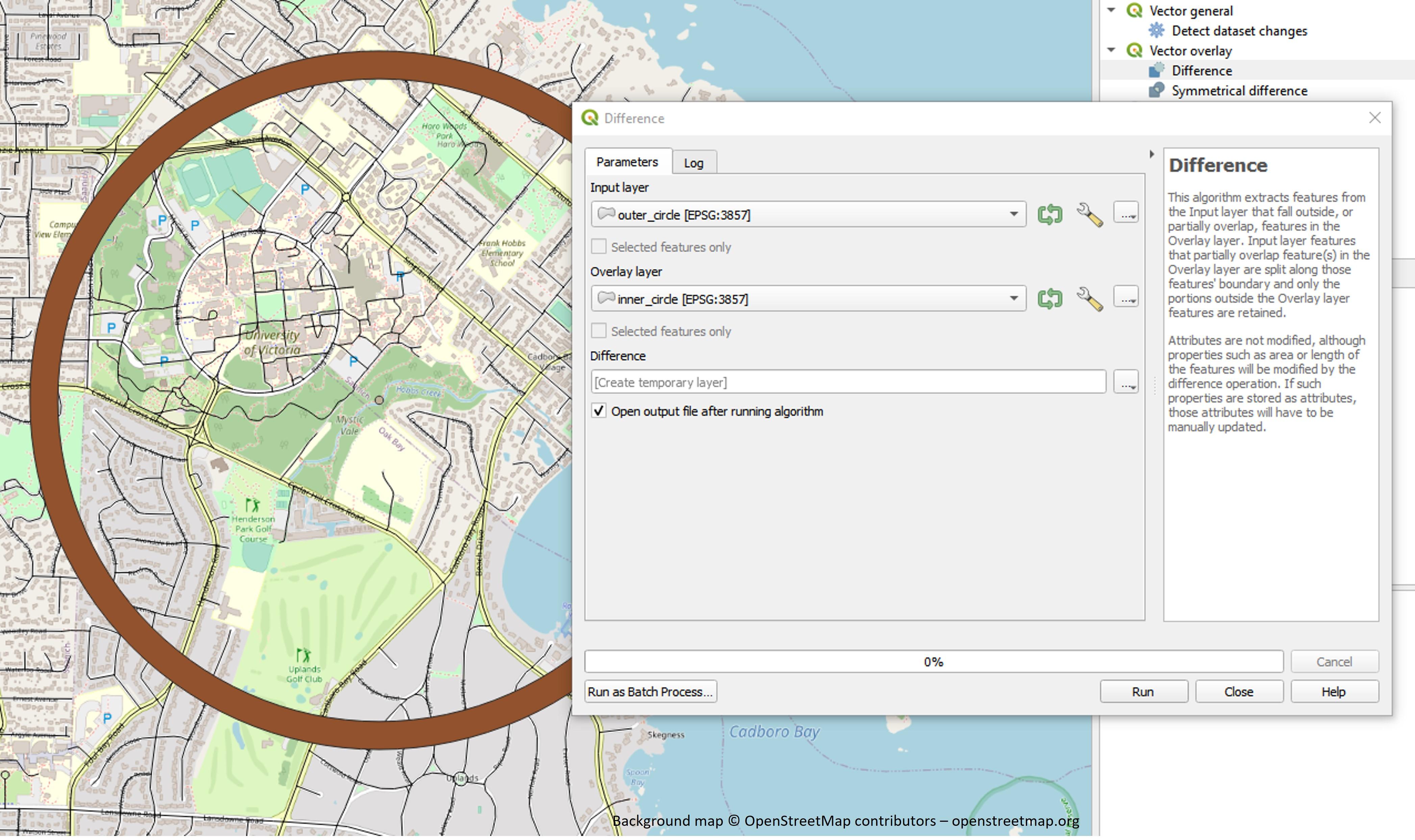Click Vector overlay group QGIS icon

pos(1134,50)
